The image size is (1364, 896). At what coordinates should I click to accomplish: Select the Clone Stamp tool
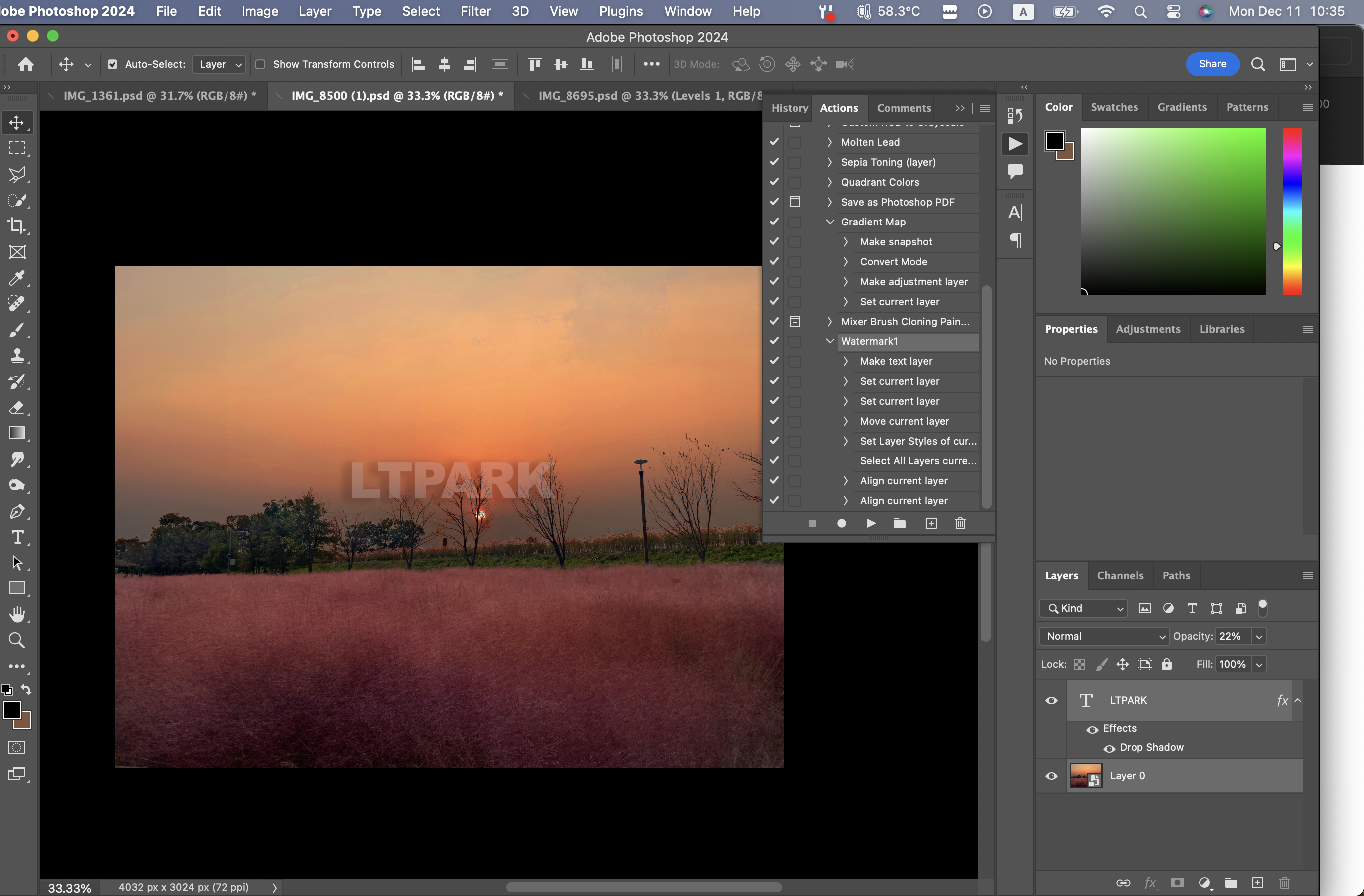(17, 356)
